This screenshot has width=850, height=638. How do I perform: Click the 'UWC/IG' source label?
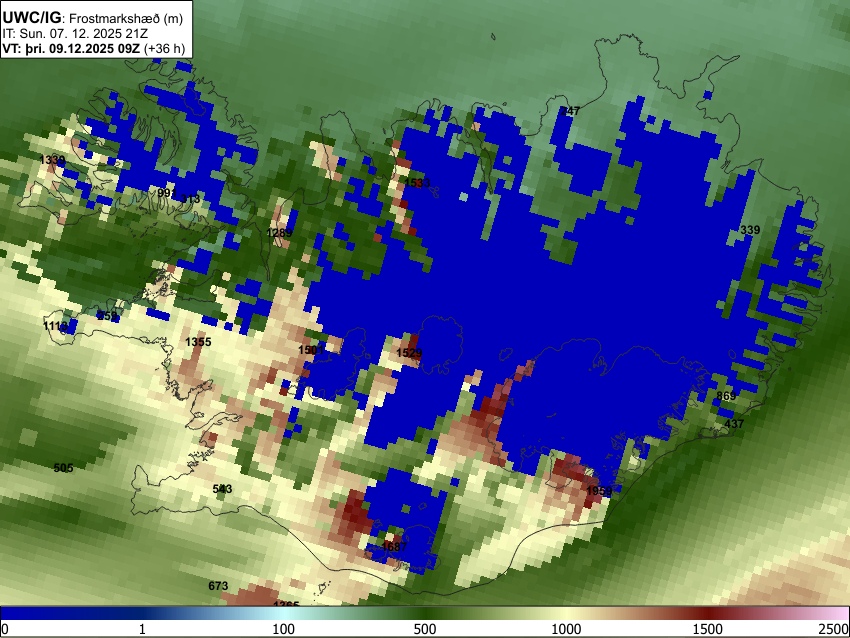coord(31,18)
